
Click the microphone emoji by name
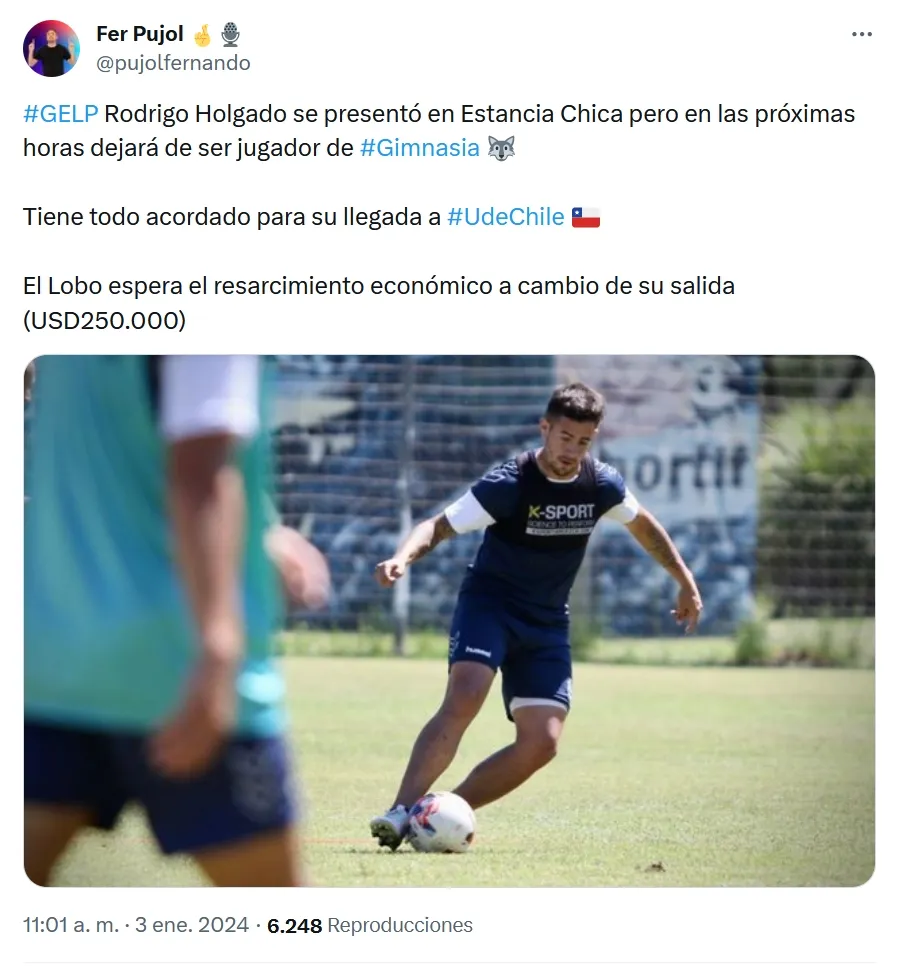point(230,34)
